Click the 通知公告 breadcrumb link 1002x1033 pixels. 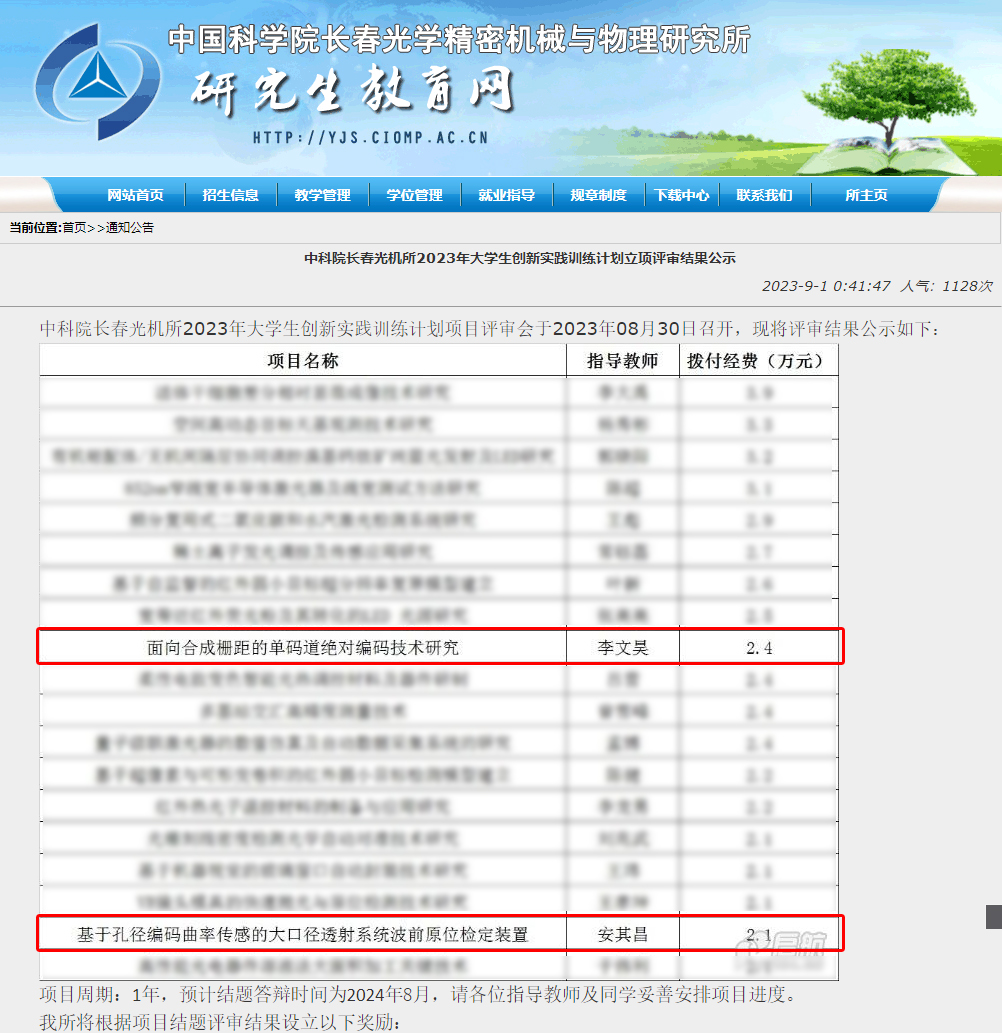[x=130, y=228]
